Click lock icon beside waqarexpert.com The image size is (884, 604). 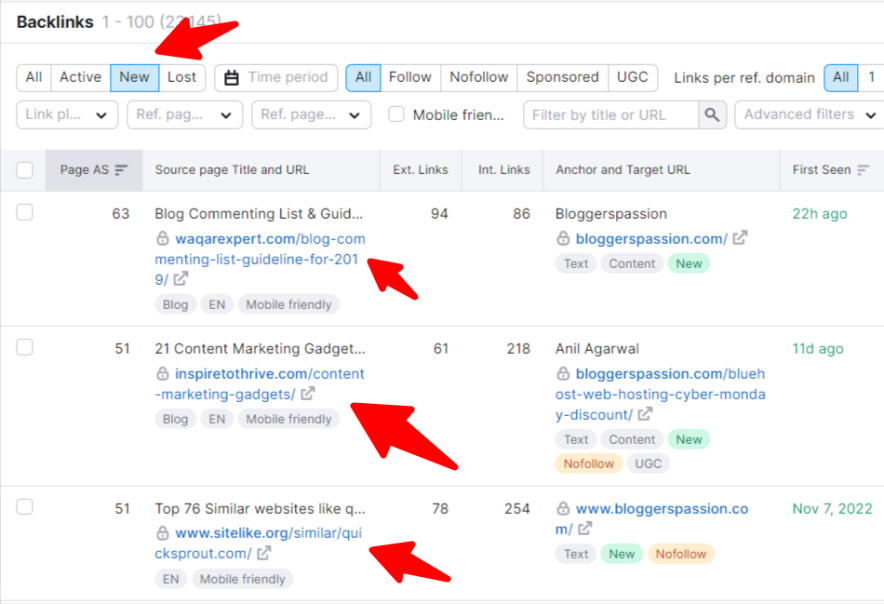[162, 239]
